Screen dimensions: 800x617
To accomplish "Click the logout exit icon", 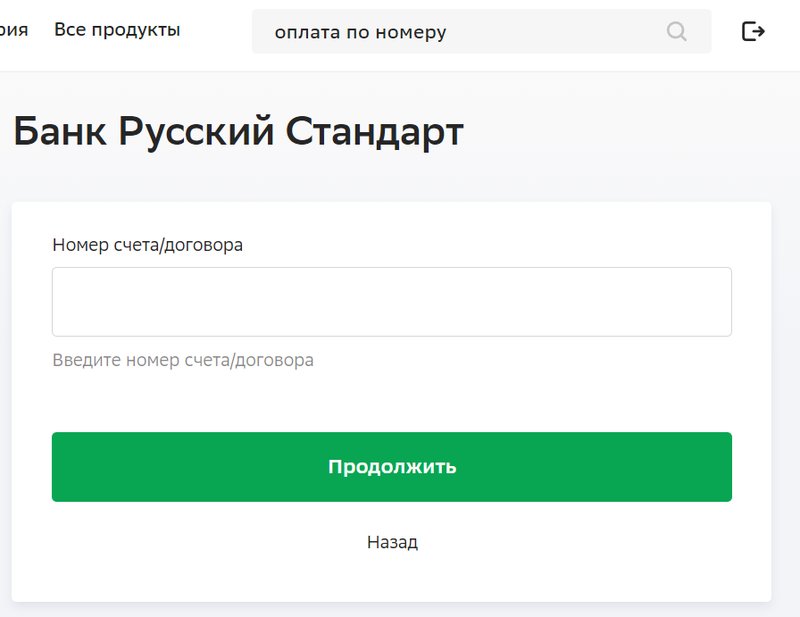I will pos(753,31).
